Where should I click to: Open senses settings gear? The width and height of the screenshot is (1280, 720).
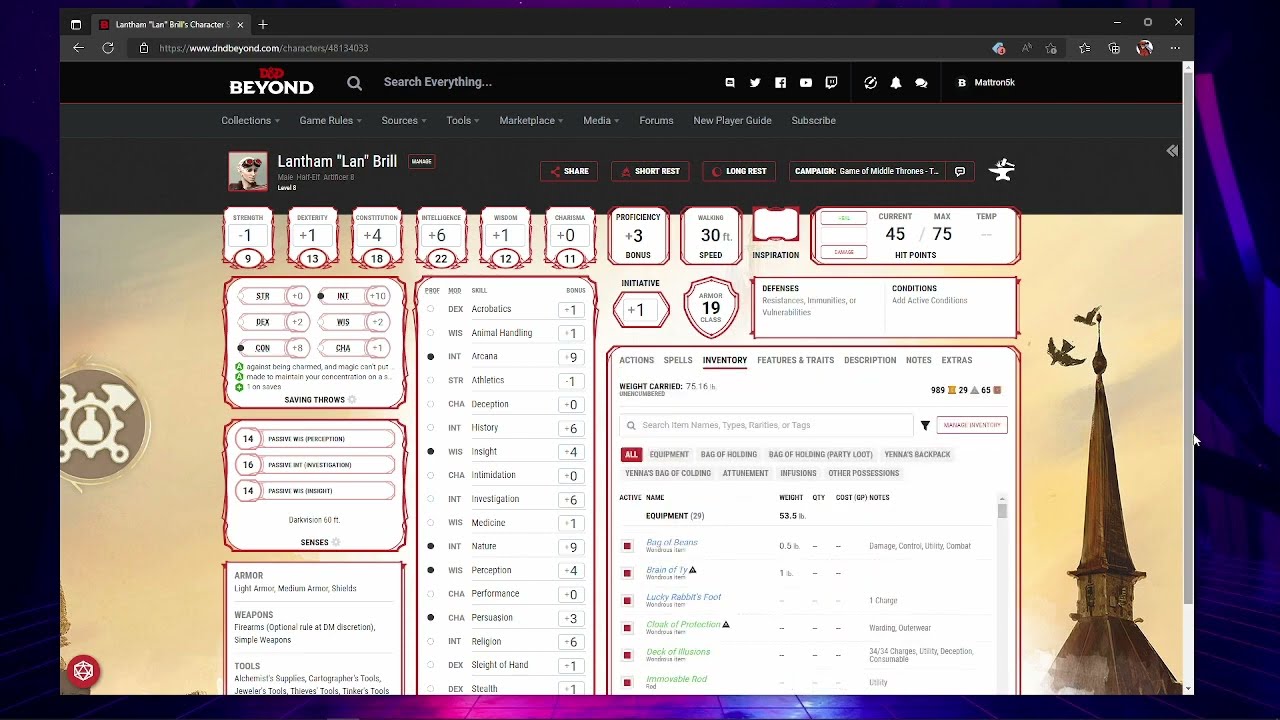[x=336, y=542]
